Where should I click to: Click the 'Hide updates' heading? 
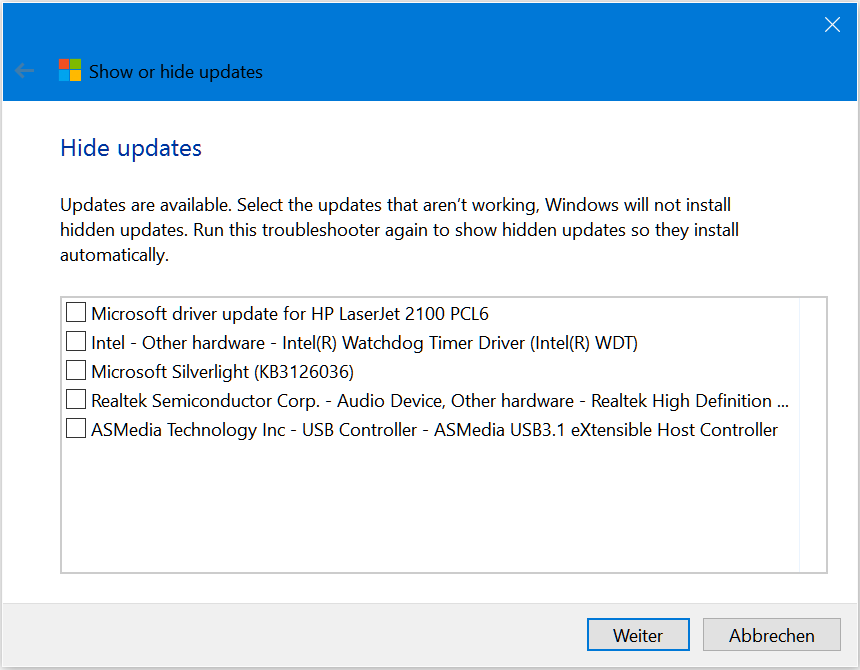click(131, 148)
